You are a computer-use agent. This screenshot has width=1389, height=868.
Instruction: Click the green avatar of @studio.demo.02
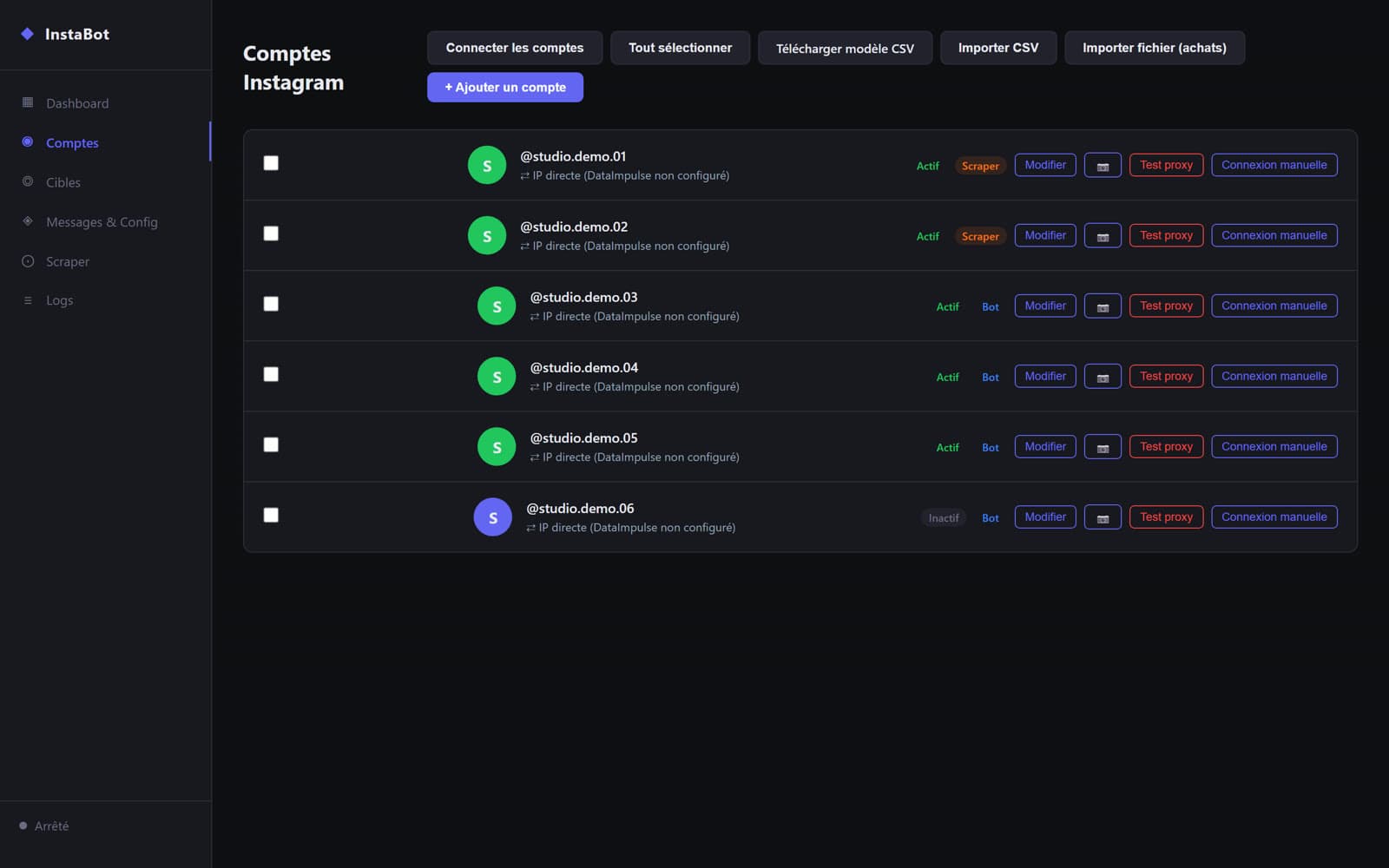[487, 235]
